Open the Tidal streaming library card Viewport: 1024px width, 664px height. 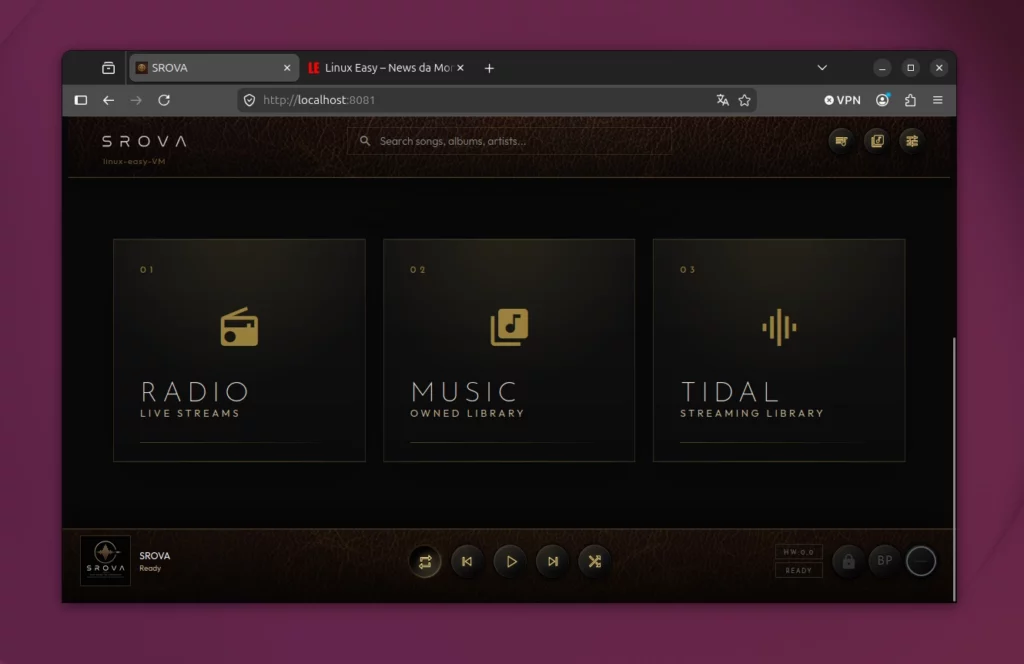click(x=779, y=350)
